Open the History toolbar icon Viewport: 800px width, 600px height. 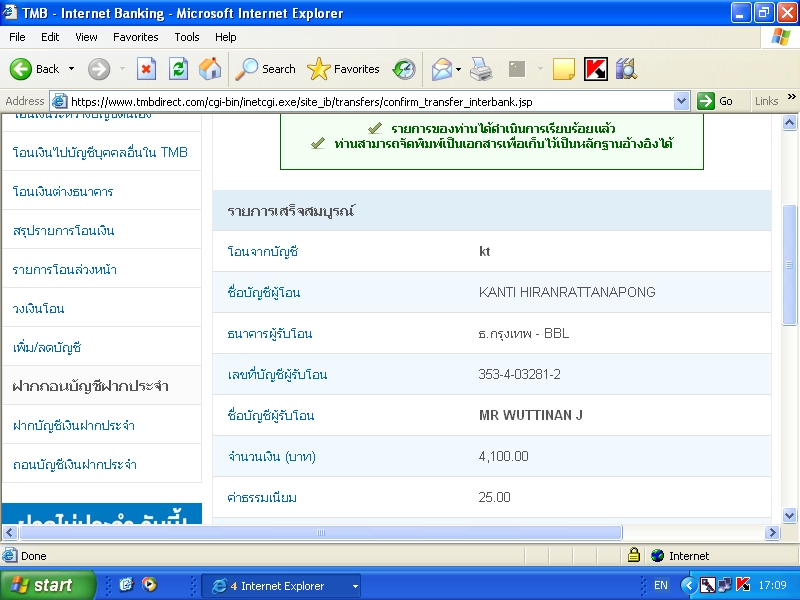404,69
